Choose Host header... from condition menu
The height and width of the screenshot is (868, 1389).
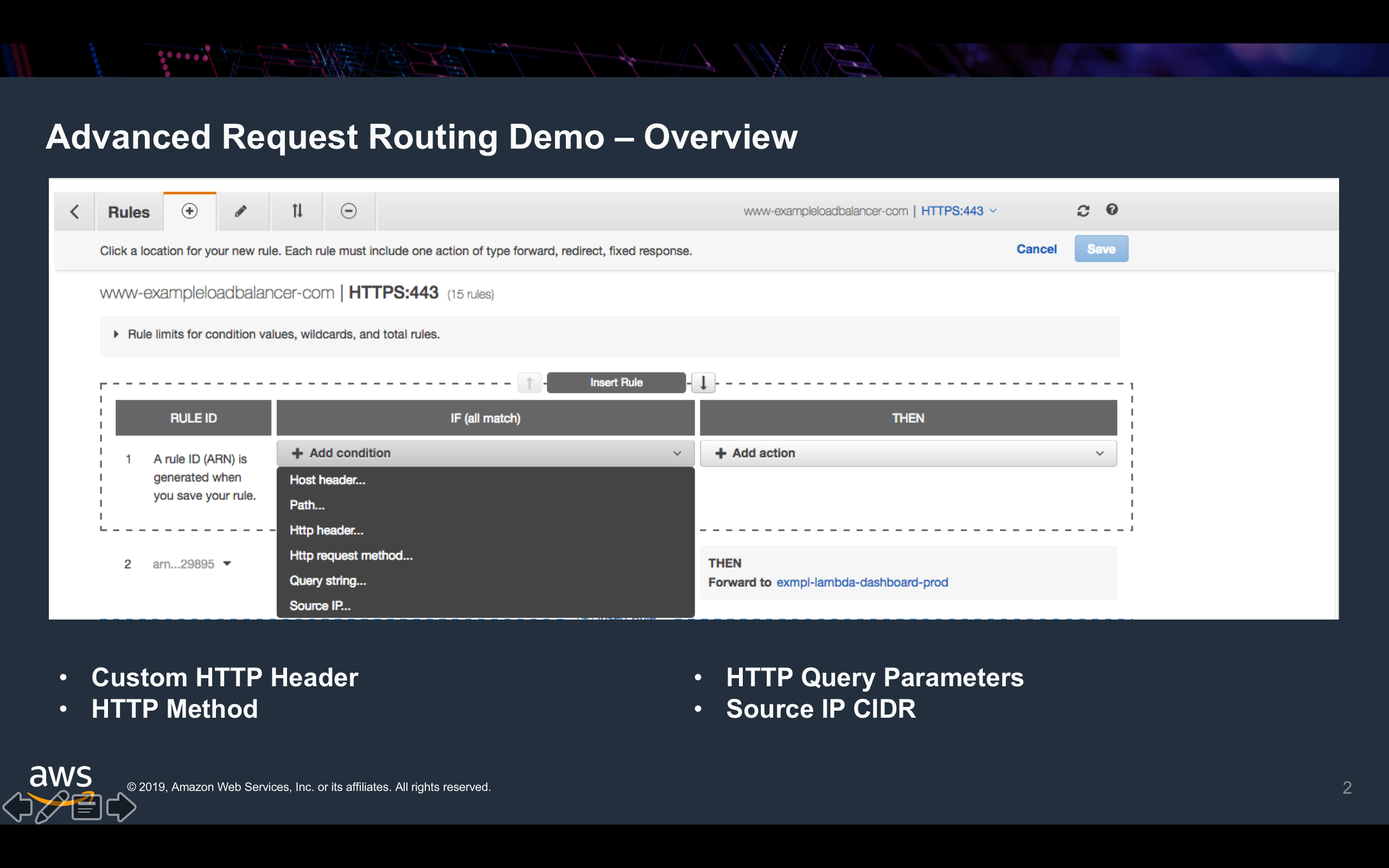tap(327, 480)
